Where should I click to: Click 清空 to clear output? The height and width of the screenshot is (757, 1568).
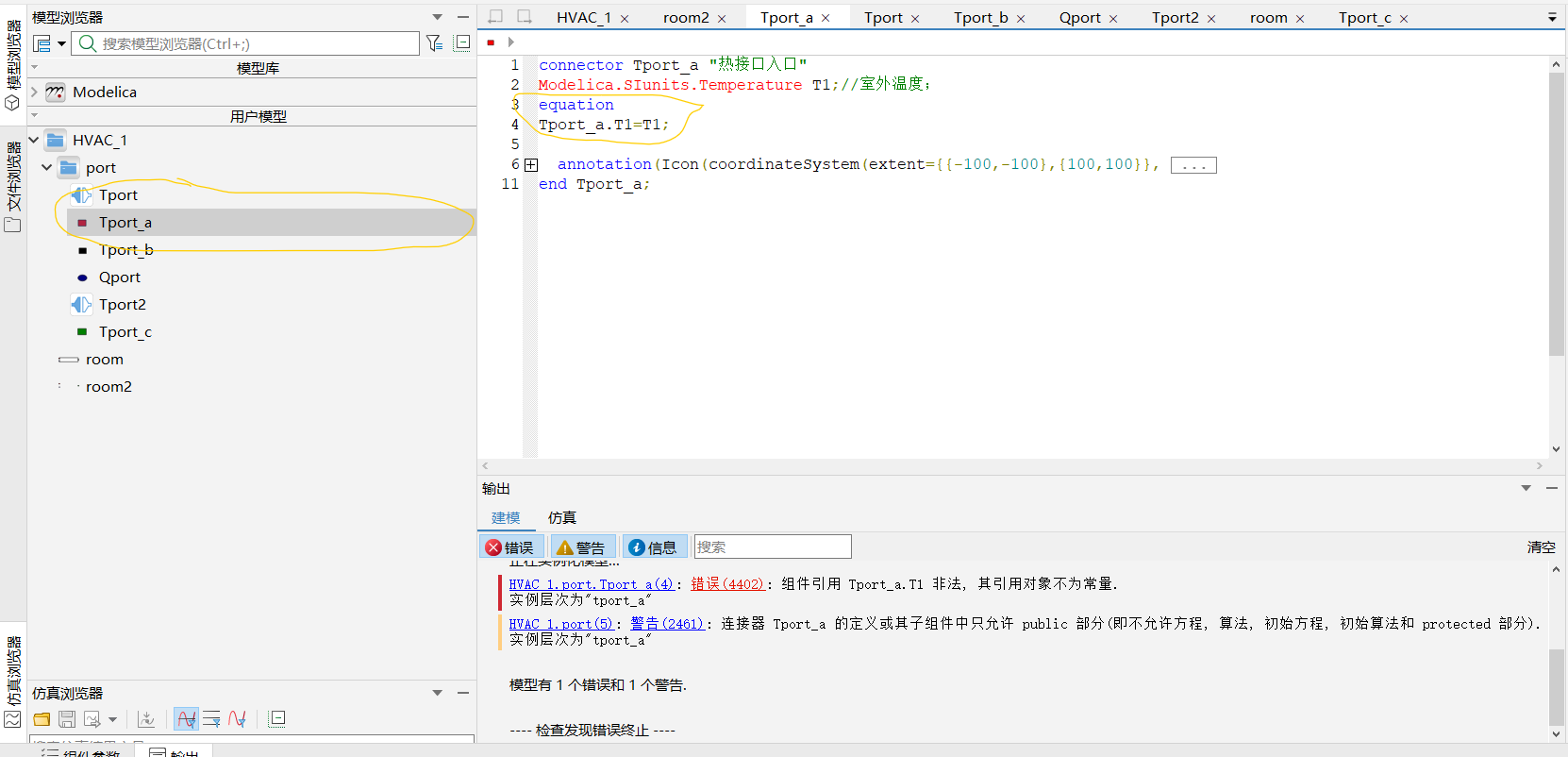[1542, 547]
